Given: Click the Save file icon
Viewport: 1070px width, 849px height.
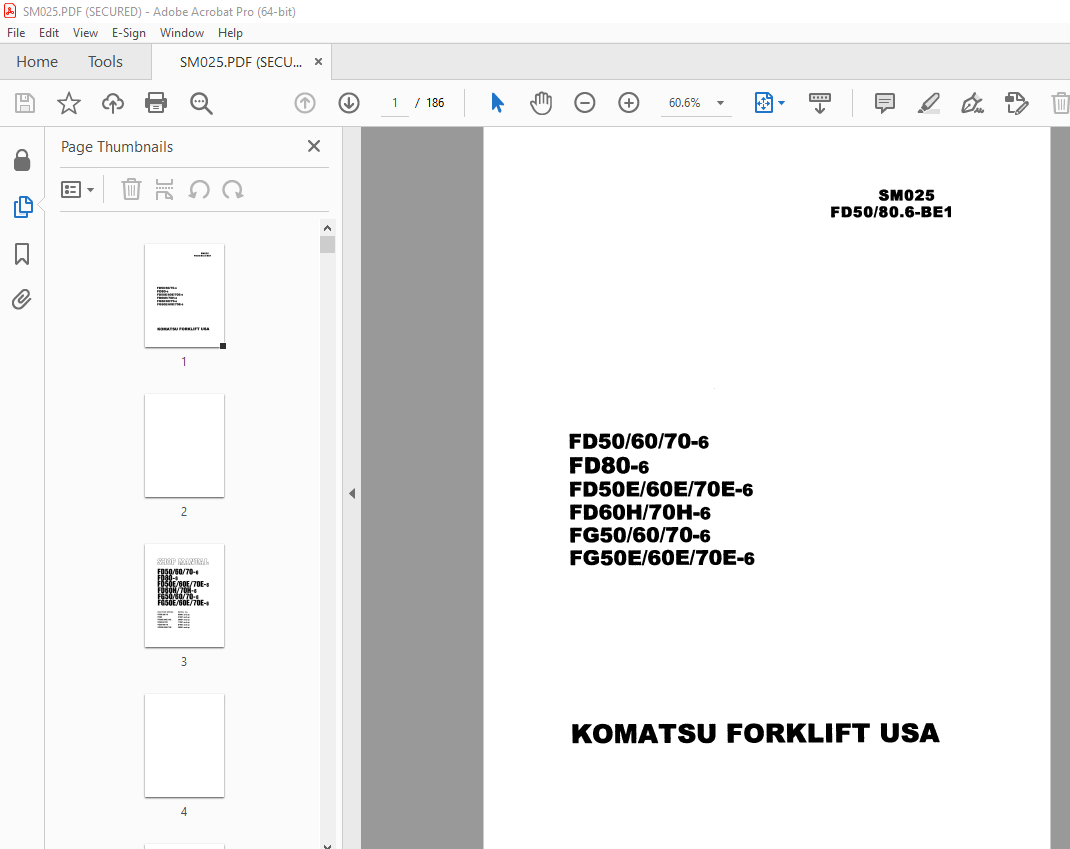Looking at the screenshot, I should [25, 103].
